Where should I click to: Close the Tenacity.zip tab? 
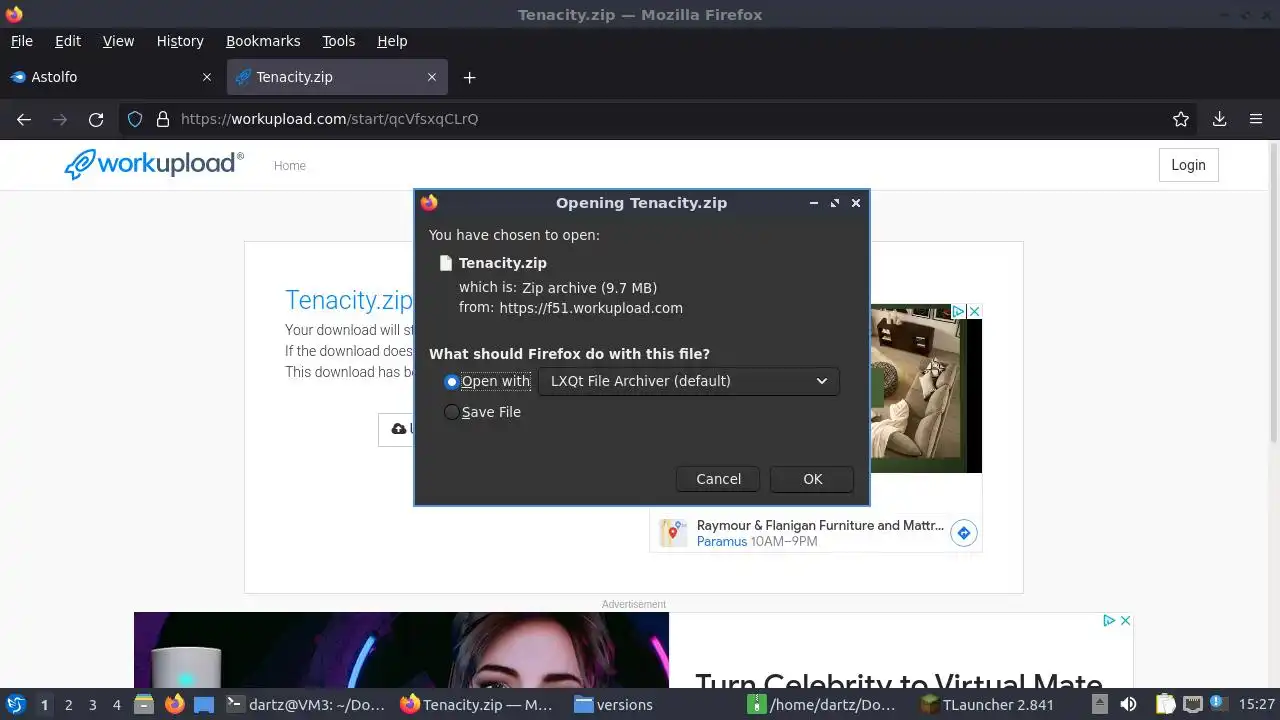coord(432,77)
